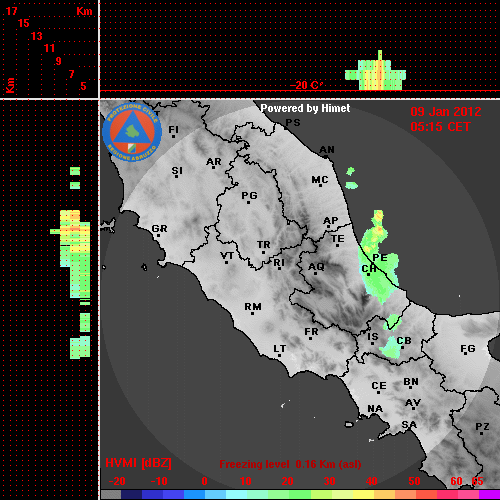
Task: Click the AQ city label
Action: click(316, 267)
